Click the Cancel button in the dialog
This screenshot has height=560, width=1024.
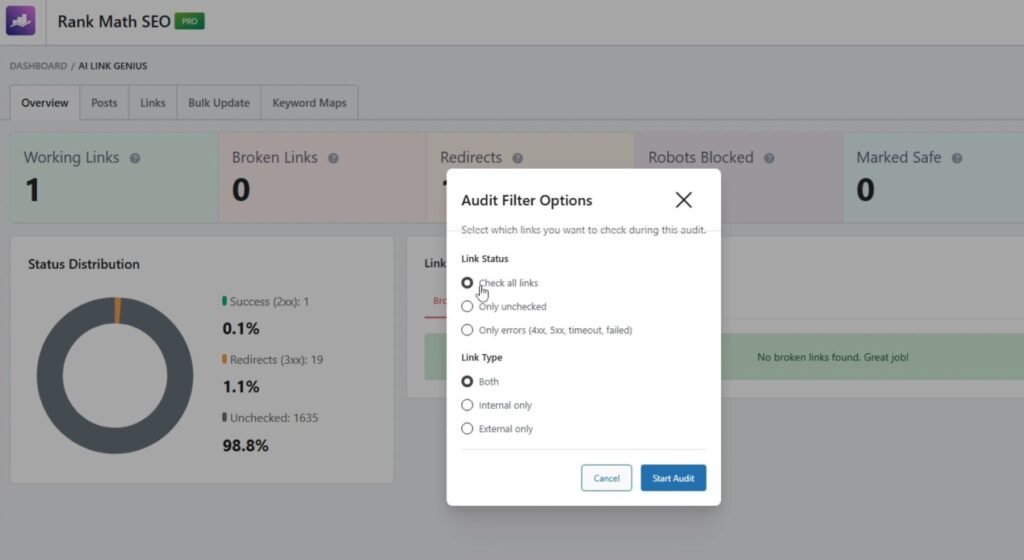[606, 478]
